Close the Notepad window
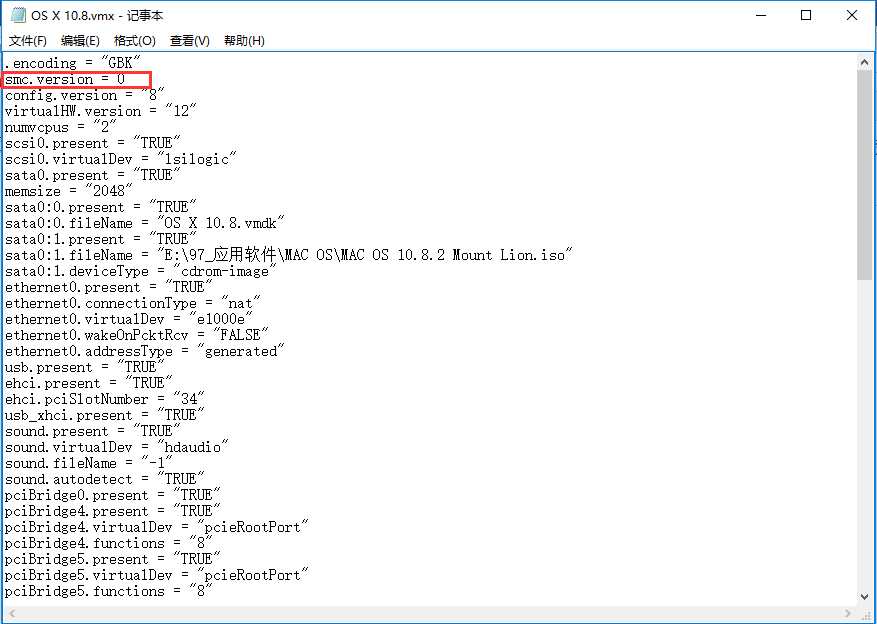 coord(852,15)
